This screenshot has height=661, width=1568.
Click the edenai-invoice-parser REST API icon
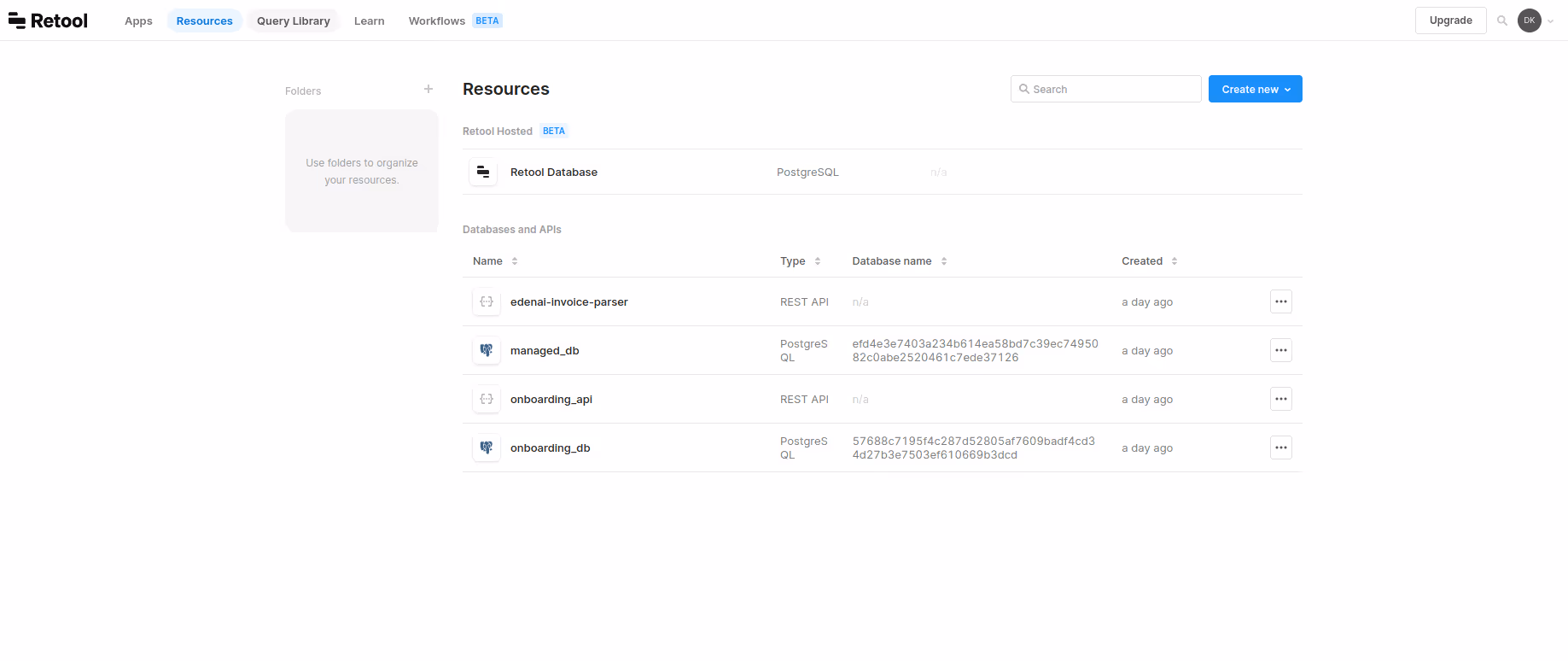(x=487, y=301)
